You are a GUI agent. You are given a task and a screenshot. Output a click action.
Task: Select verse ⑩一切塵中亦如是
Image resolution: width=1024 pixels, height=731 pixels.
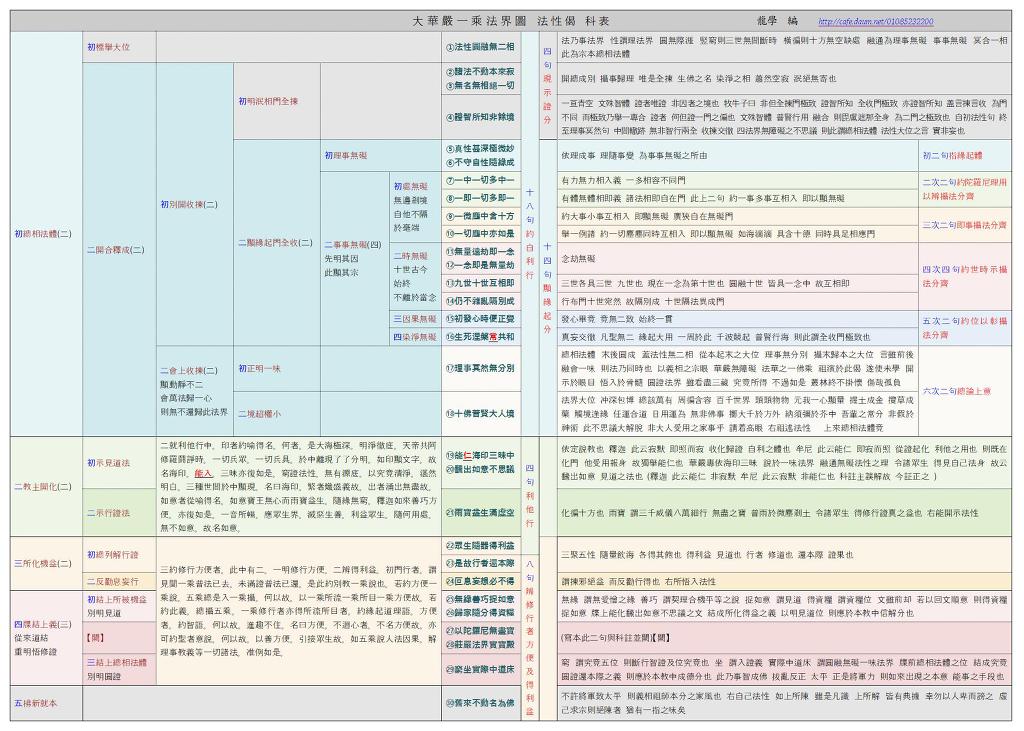click(480, 233)
